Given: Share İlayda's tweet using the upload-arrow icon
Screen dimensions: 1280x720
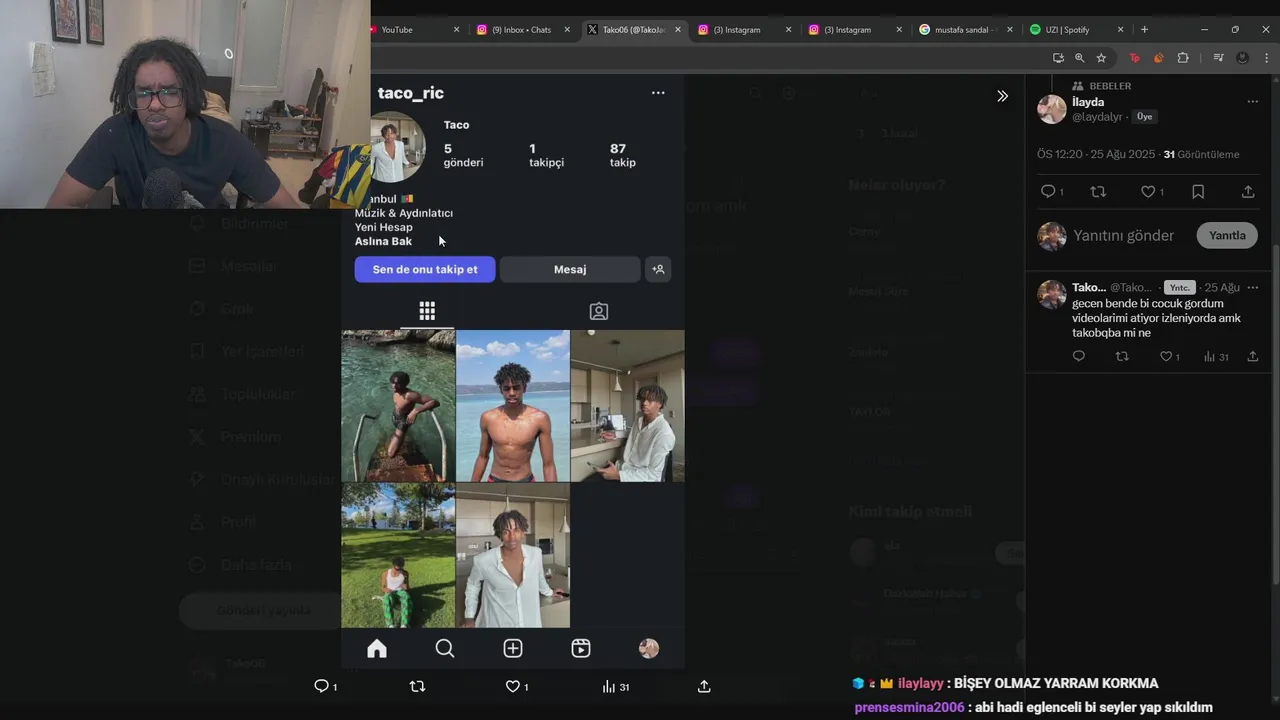Looking at the screenshot, I should click(1248, 191).
